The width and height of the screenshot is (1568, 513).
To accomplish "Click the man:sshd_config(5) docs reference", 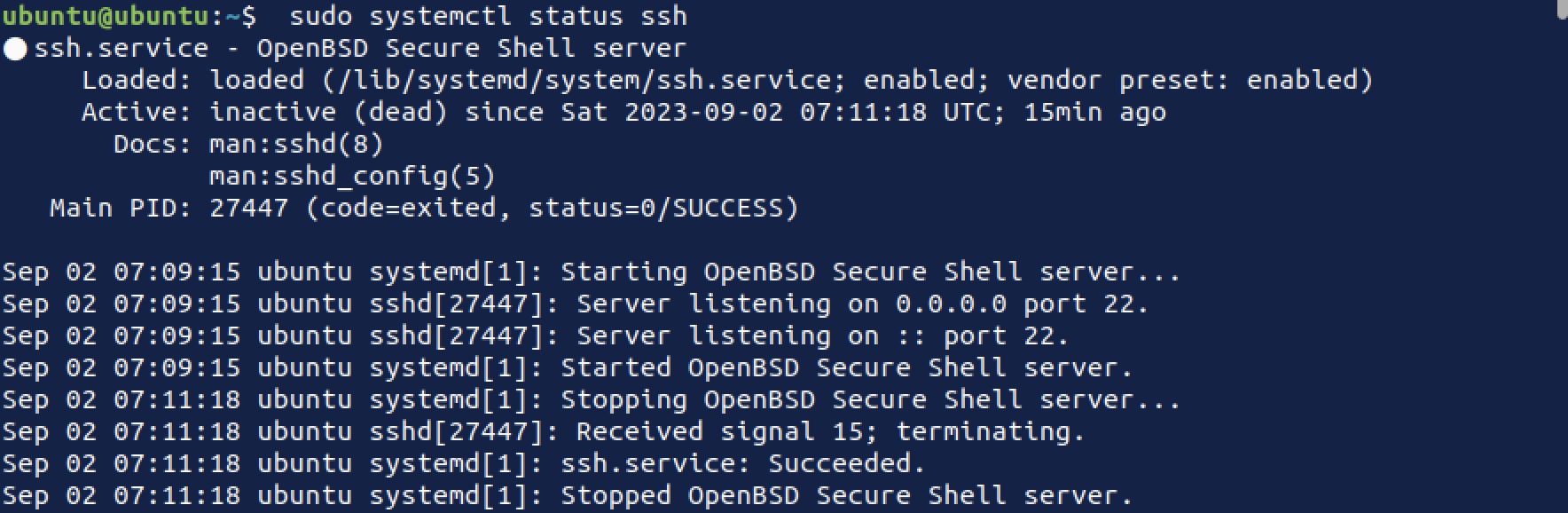I will (x=352, y=176).
